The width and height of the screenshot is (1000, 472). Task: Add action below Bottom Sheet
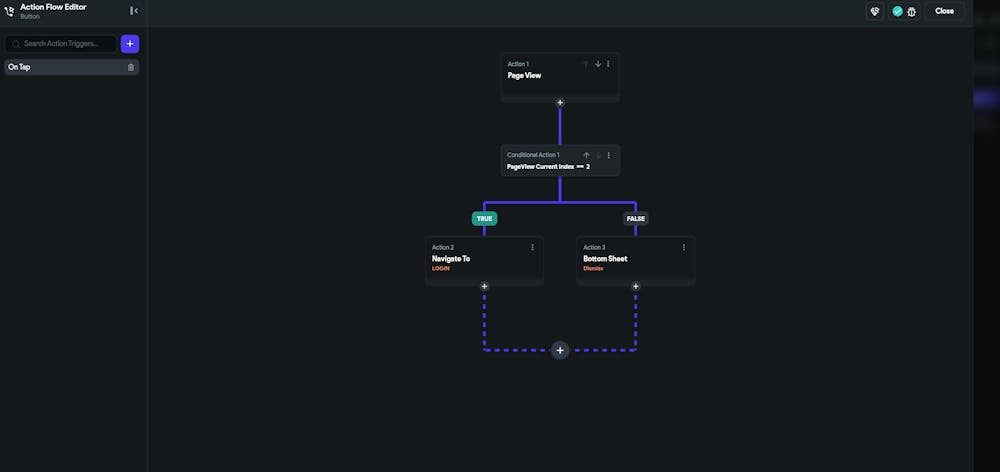coord(636,286)
